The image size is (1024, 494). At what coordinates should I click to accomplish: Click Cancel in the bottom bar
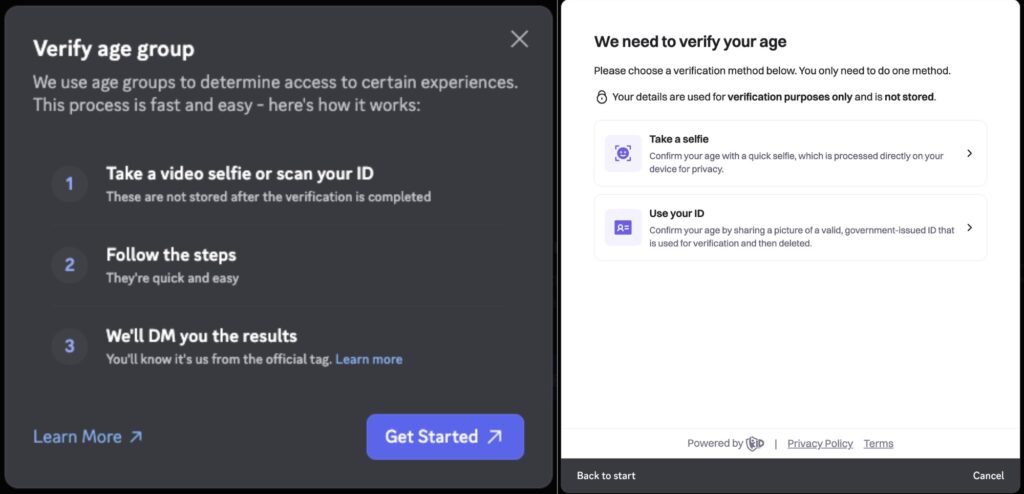[987, 475]
